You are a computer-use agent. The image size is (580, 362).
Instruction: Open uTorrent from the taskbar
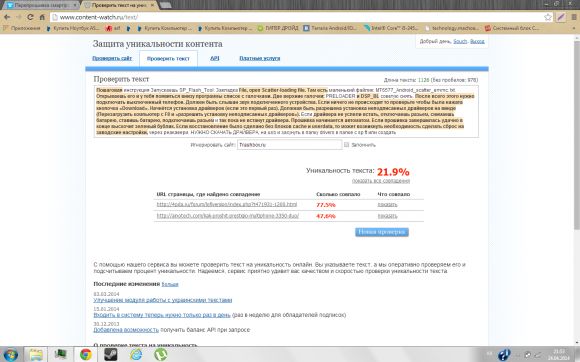[161, 354]
